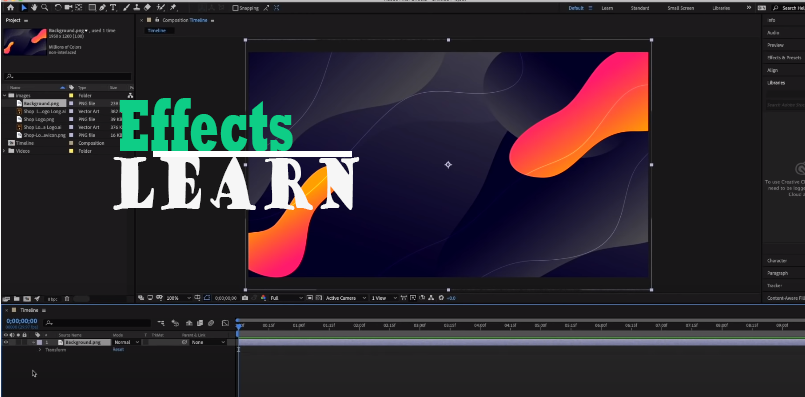The width and height of the screenshot is (805, 397).
Task: Open the Effects & Presets panel
Action: coord(784,58)
